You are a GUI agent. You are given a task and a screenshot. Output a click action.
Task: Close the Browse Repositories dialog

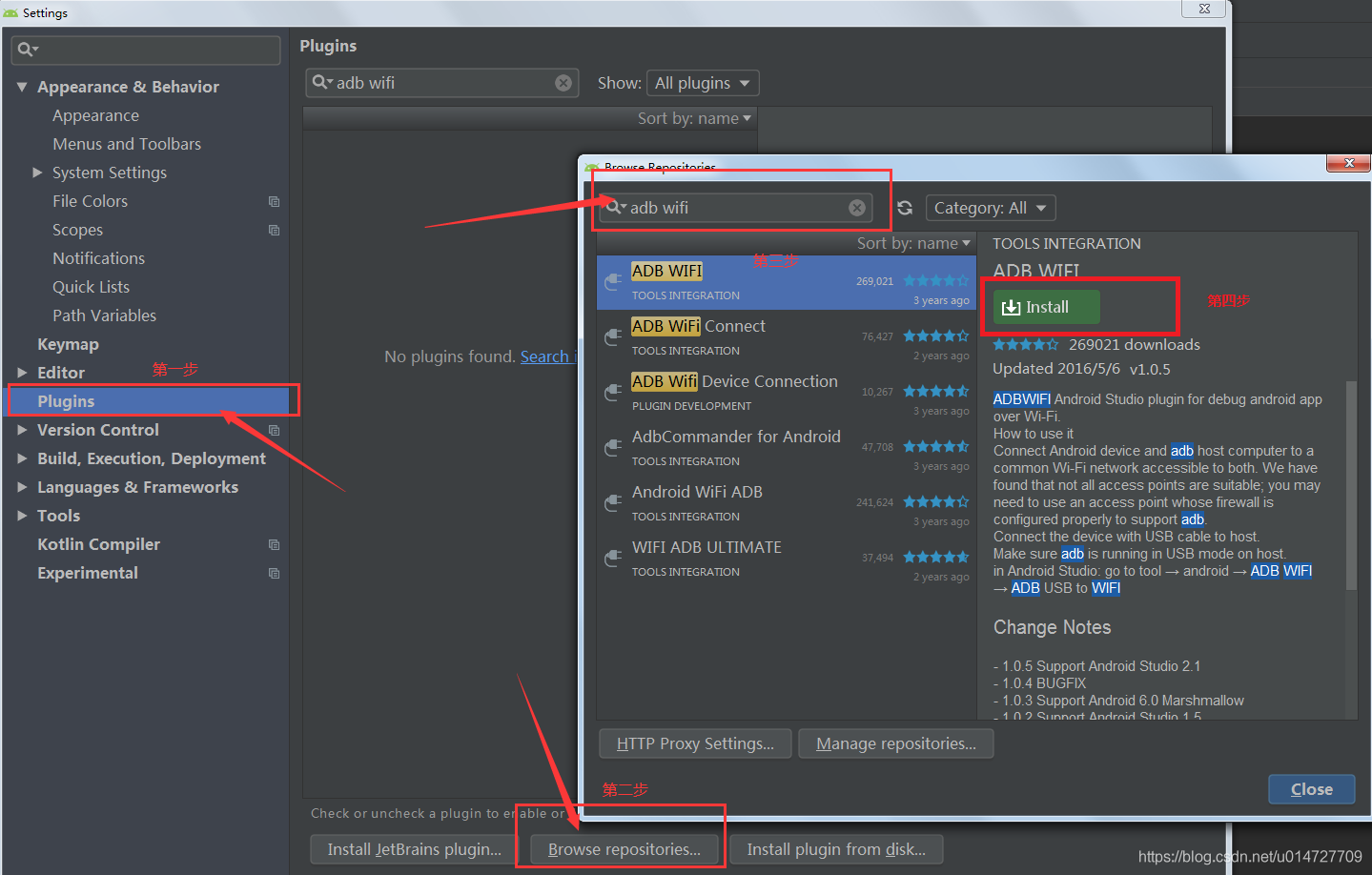tap(1311, 789)
